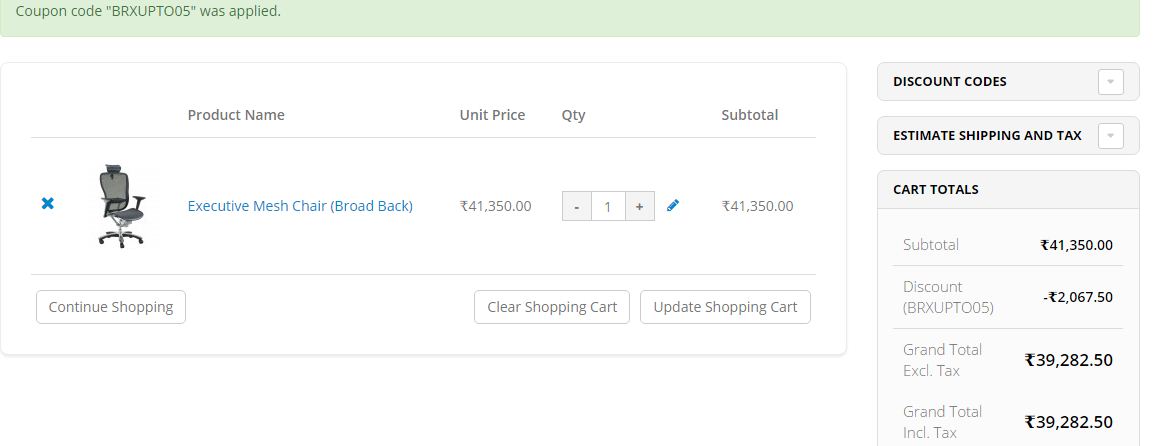Expand the Discount Codes arrow
This screenshot has height=446, width=1160.
[1110, 82]
